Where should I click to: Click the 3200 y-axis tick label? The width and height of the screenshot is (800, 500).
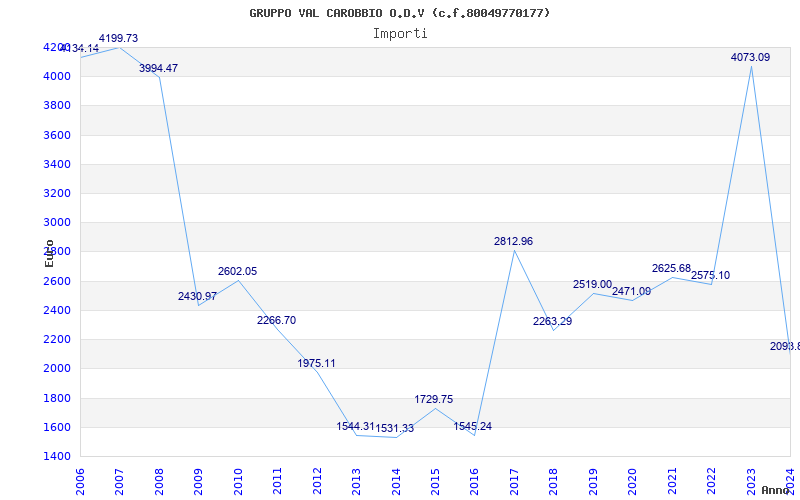56,193
